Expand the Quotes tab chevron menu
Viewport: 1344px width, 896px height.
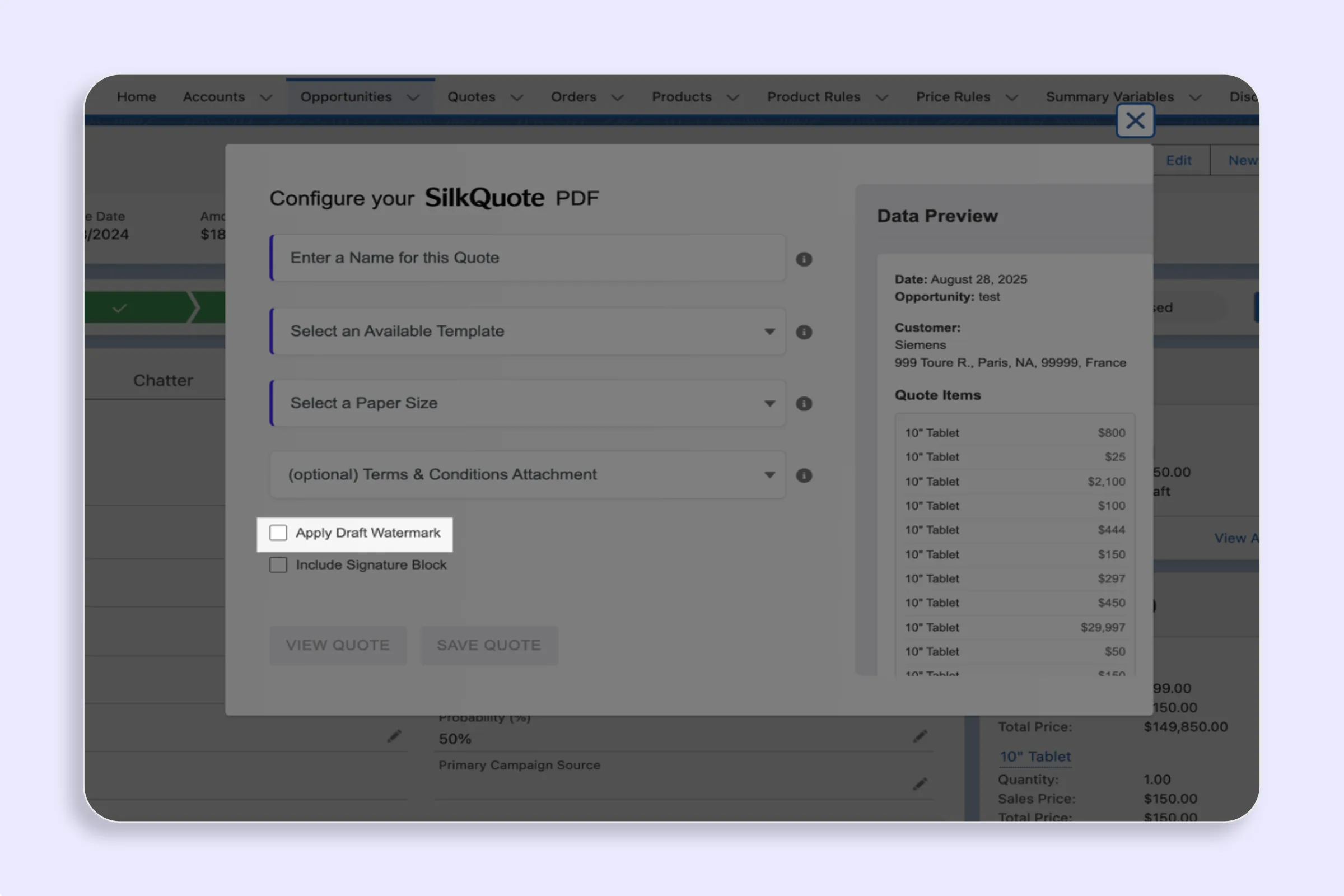(x=517, y=97)
